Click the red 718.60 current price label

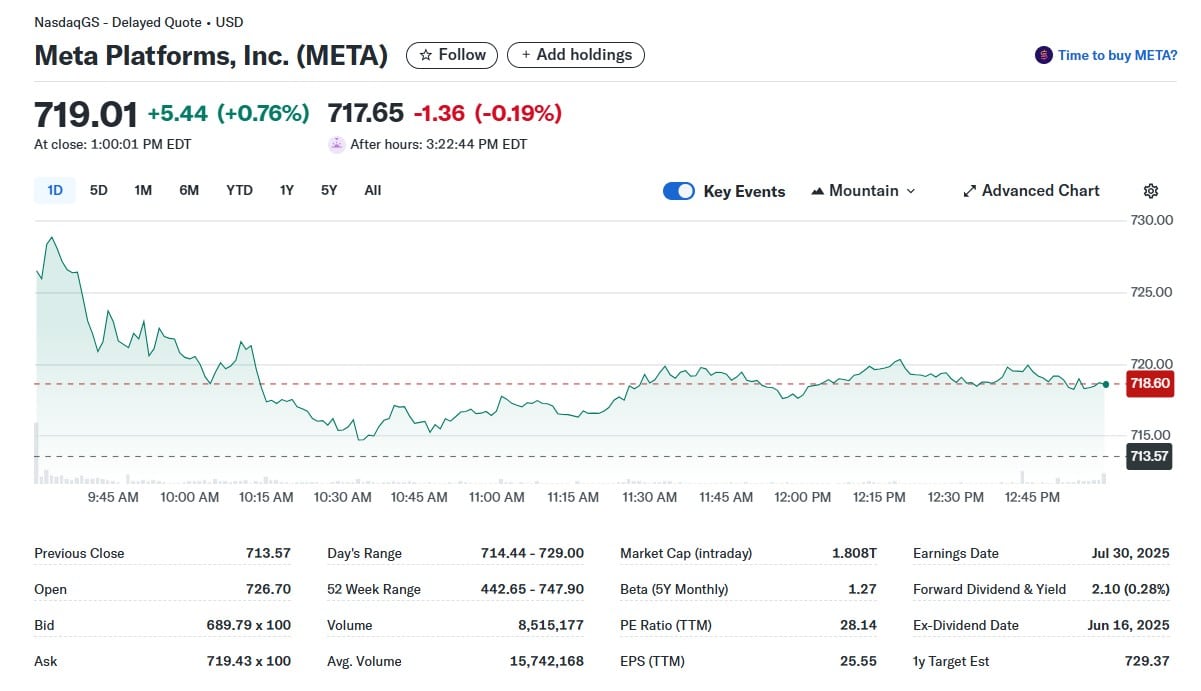click(x=1149, y=384)
